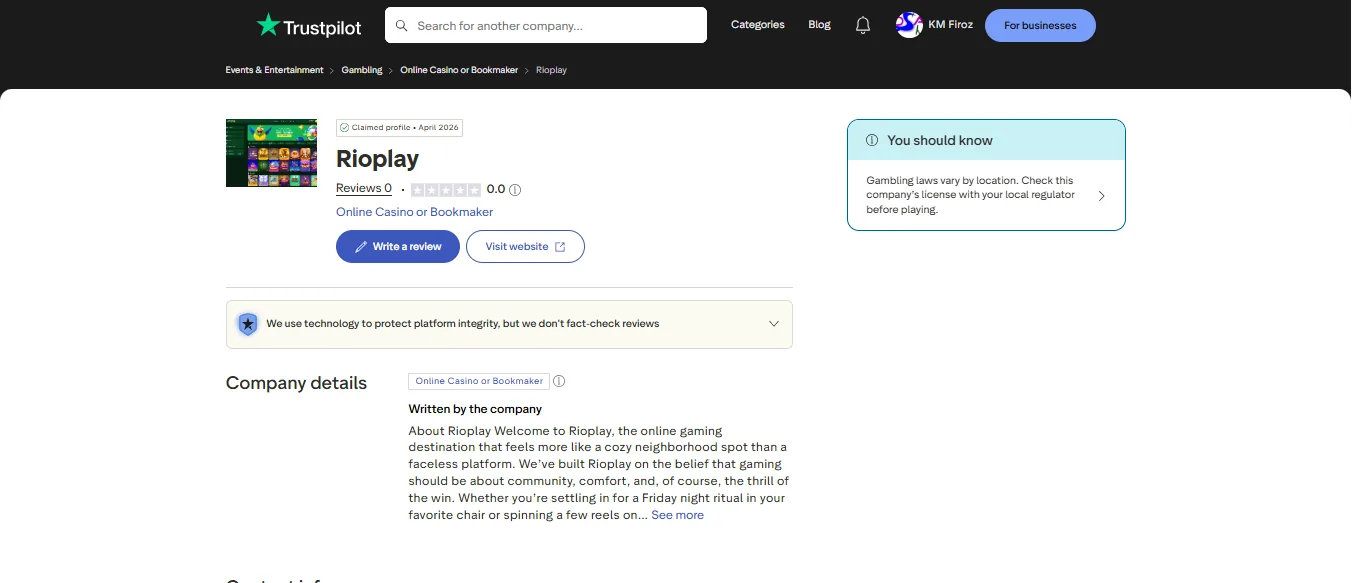Viewport: 1352px width, 583px height.
Task: Click the Company details heading
Action: [296, 383]
